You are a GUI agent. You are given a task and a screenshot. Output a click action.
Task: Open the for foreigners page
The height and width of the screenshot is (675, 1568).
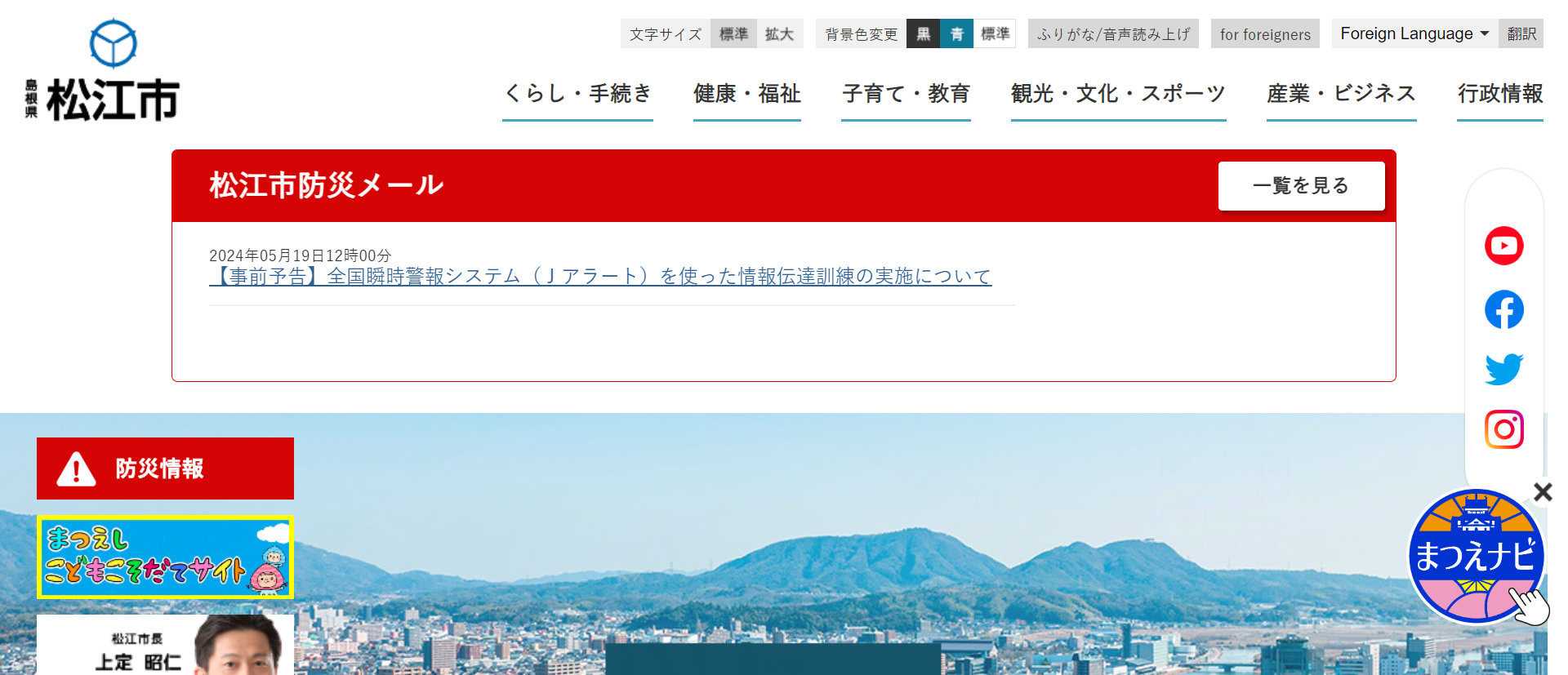[x=1265, y=33]
